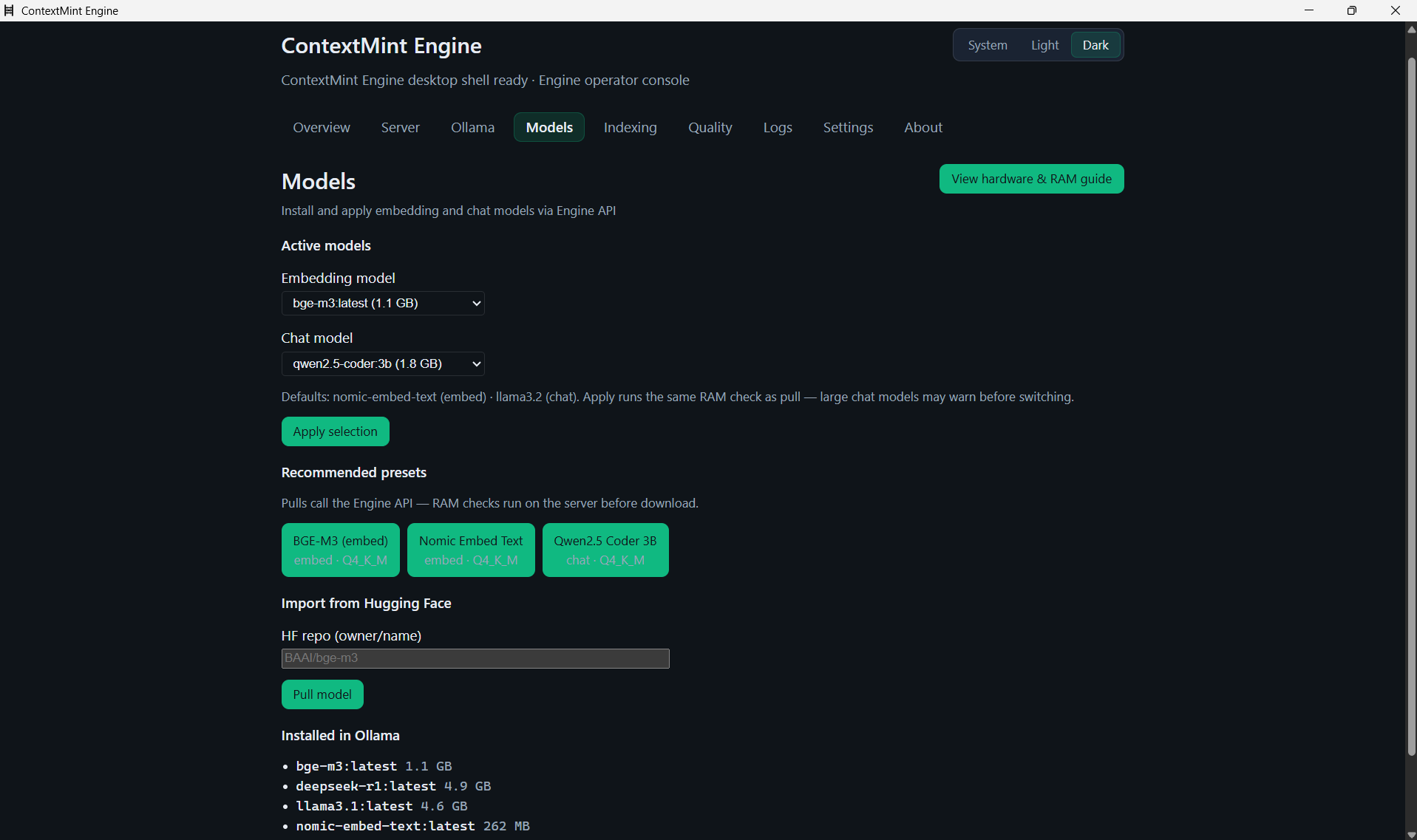Close the ContextMint Engine window
1417x840 pixels.
pos(1396,10)
